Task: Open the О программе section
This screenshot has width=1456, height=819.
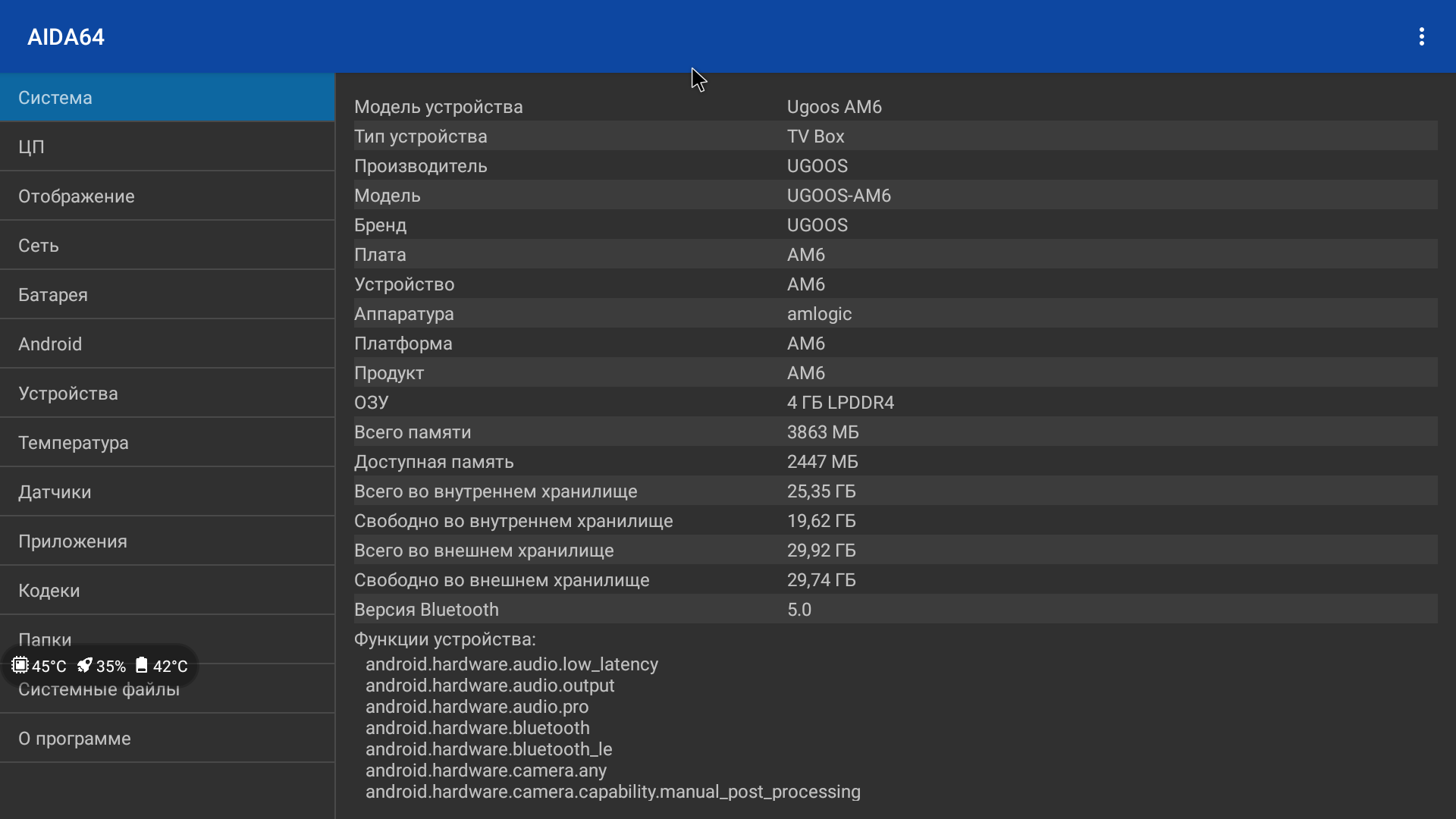Action: click(x=167, y=738)
